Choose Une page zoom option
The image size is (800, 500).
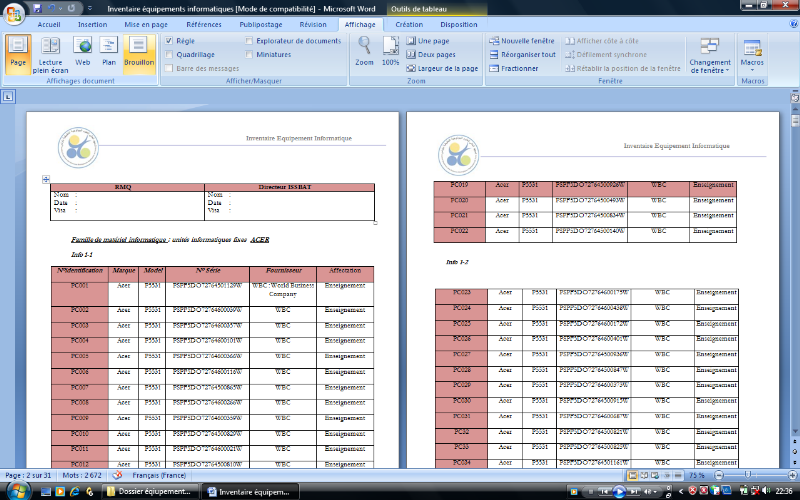pos(428,41)
